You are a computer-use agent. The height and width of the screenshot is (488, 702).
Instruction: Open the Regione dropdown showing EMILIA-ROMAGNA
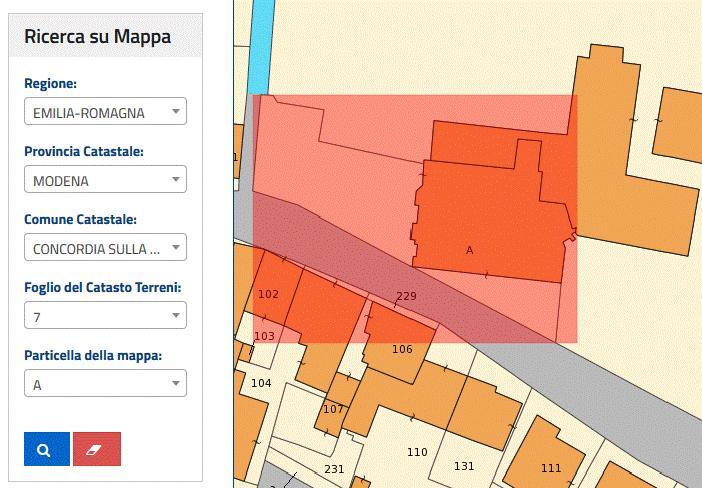point(105,113)
